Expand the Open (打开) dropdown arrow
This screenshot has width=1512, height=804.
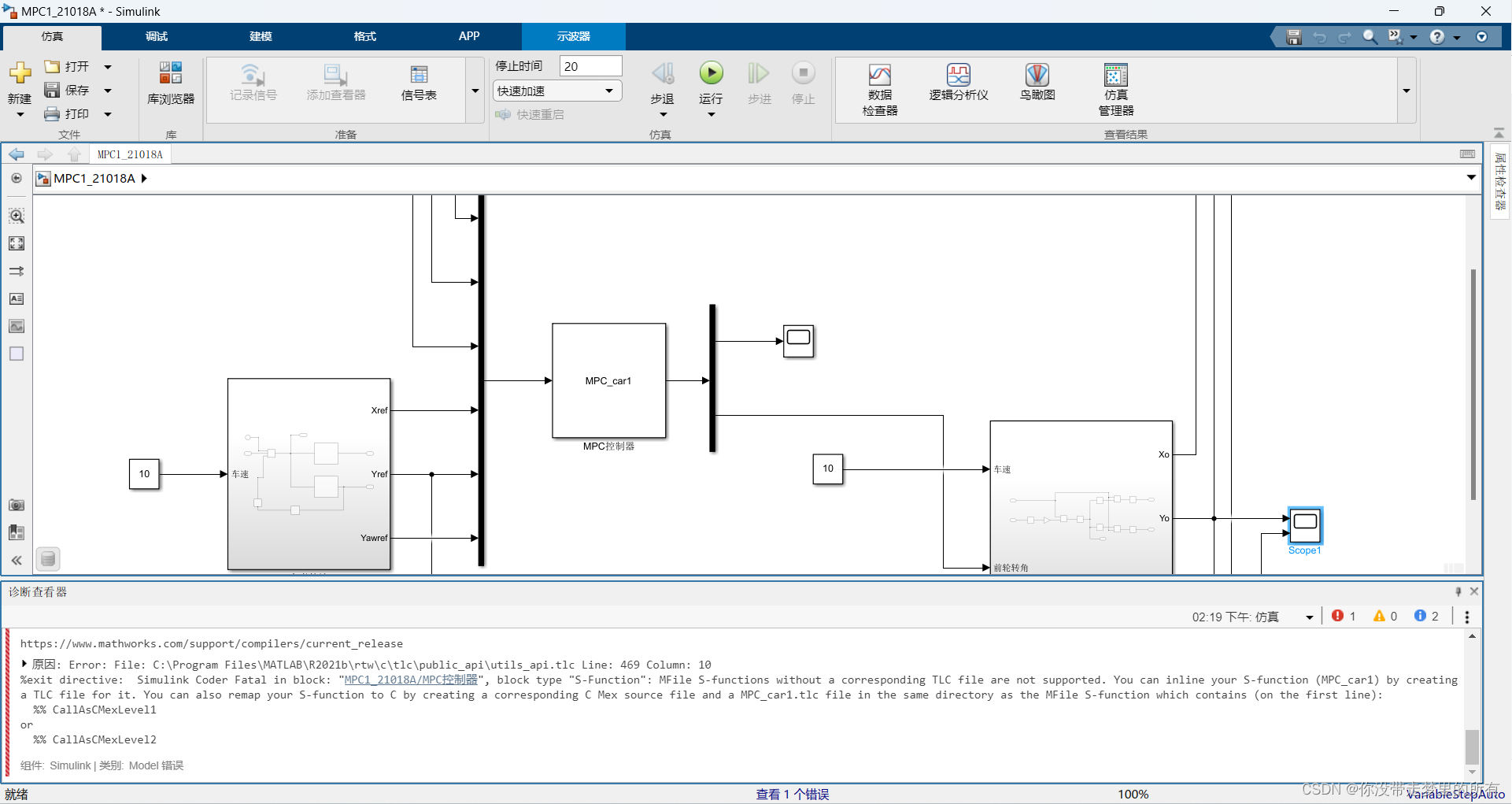(x=108, y=67)
